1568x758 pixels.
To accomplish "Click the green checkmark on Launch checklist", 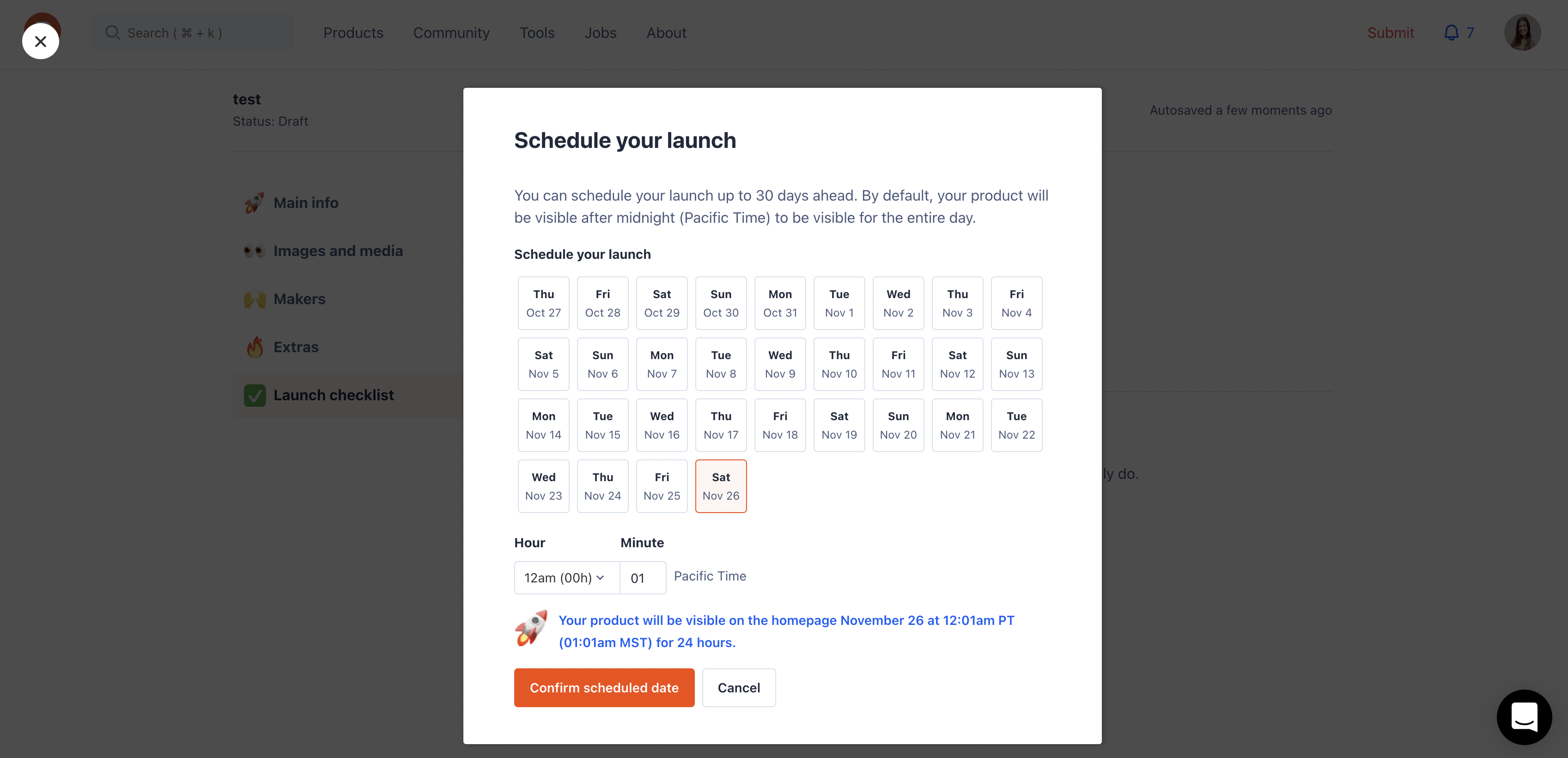I will click(255, 395).
